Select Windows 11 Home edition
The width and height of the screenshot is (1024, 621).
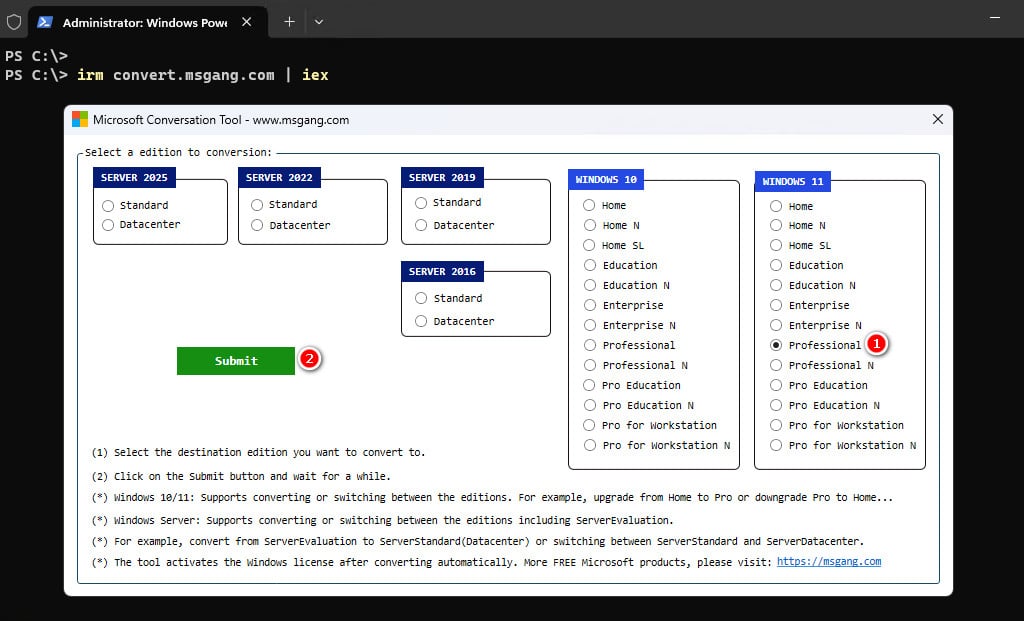point(792,206)
